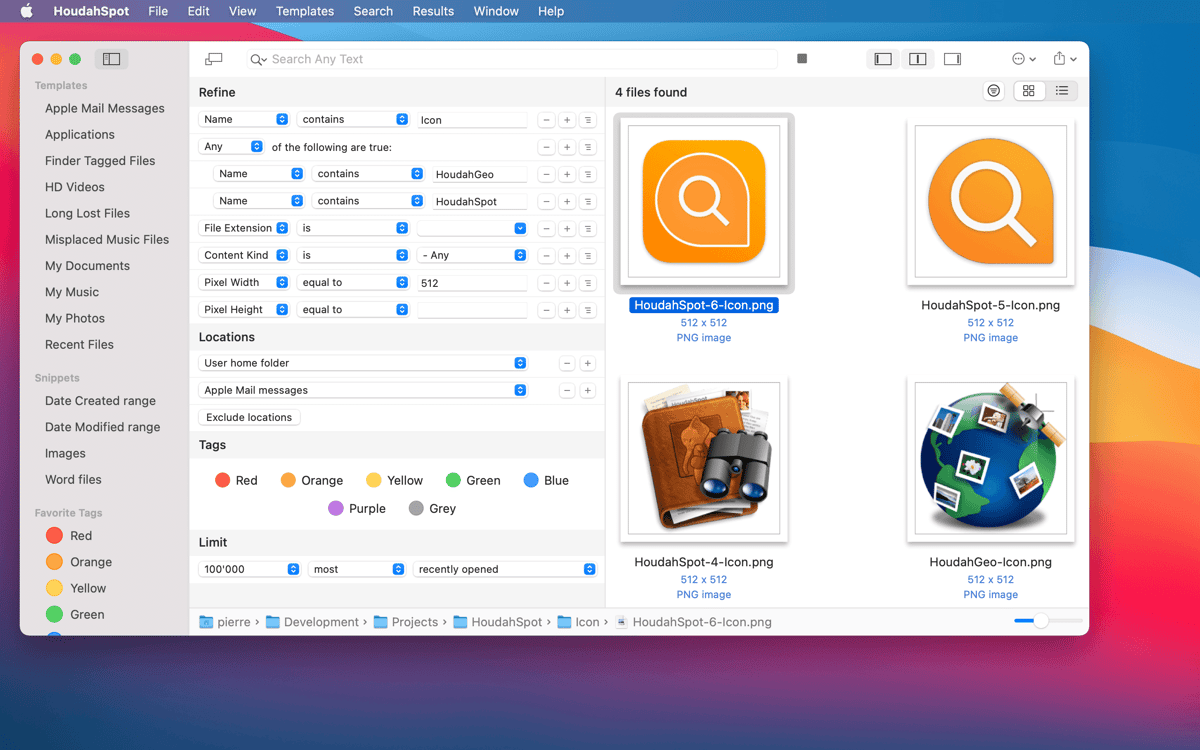Toggle the right-side details pane

point(952,59)
